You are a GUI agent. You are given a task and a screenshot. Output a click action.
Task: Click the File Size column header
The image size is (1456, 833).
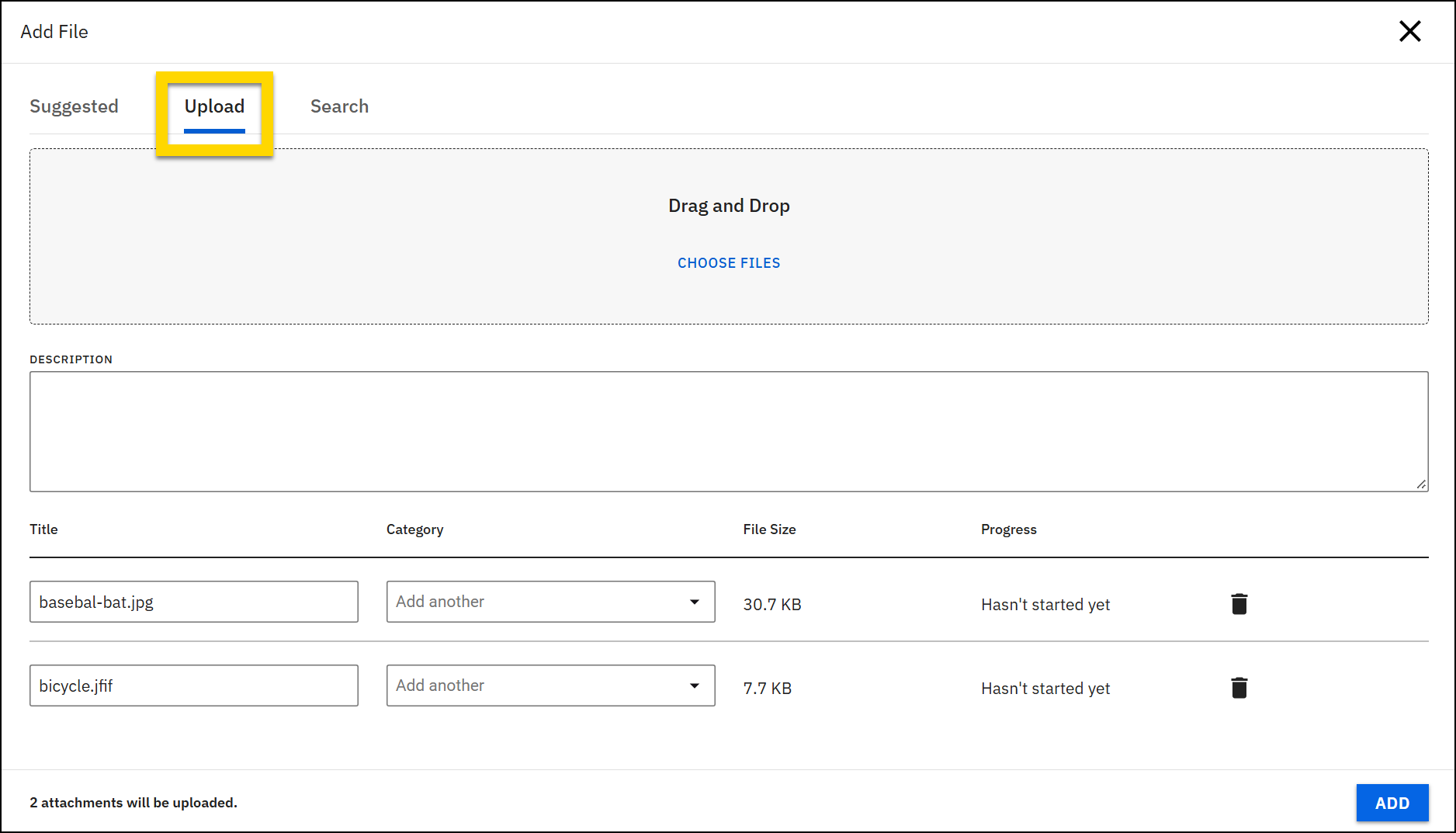point(768,529)
